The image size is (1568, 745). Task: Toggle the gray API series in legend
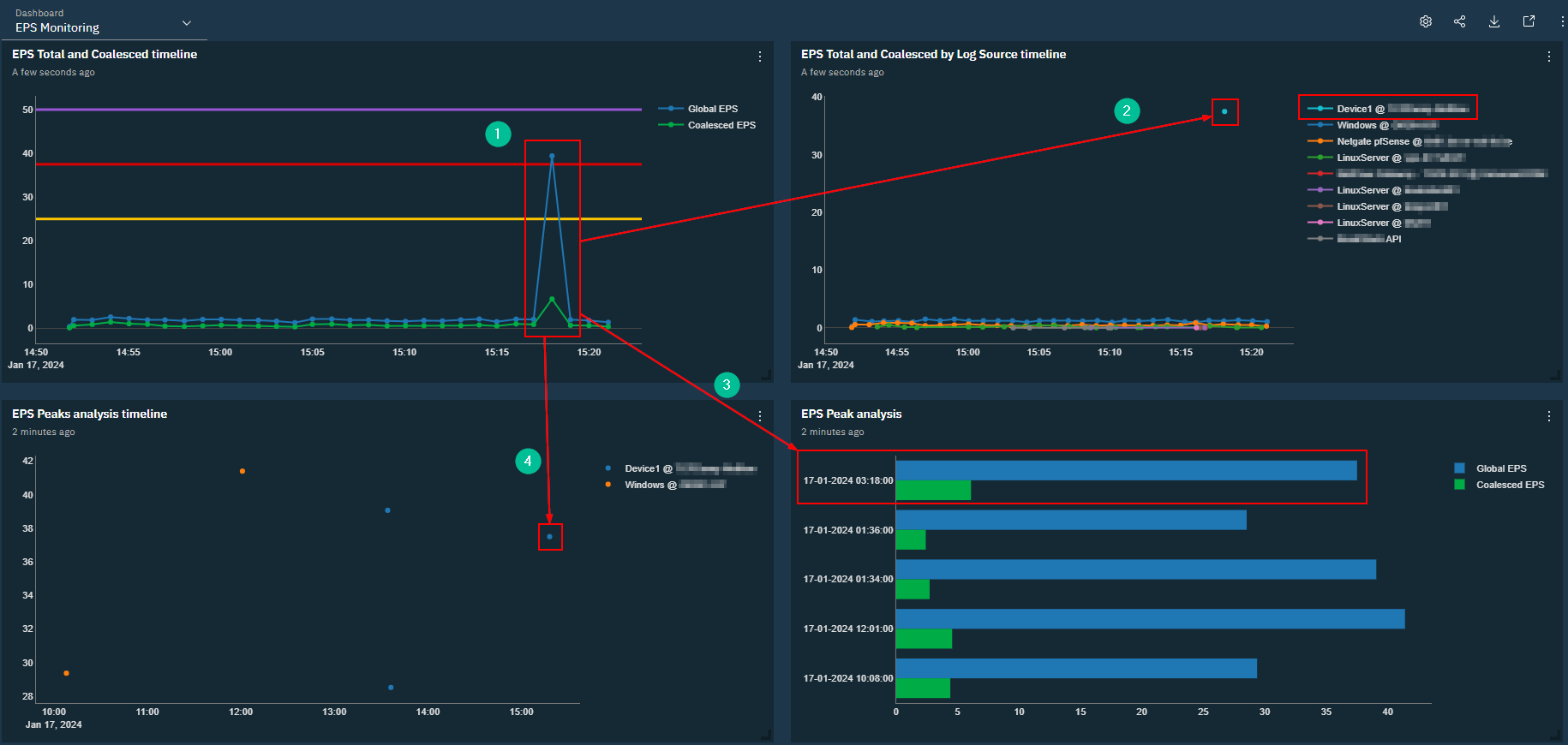[x=1355, y=239]
